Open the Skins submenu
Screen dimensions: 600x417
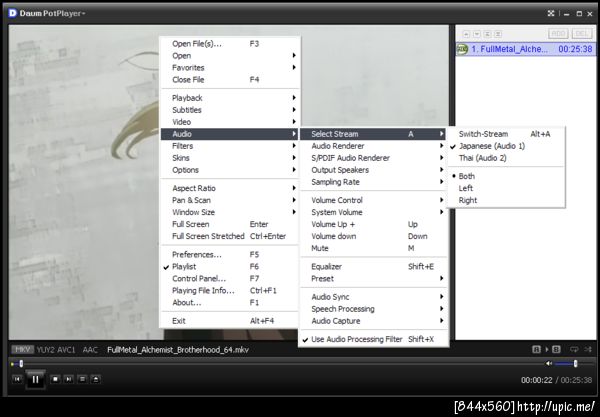pyautogui.click(x=230, y=158)
